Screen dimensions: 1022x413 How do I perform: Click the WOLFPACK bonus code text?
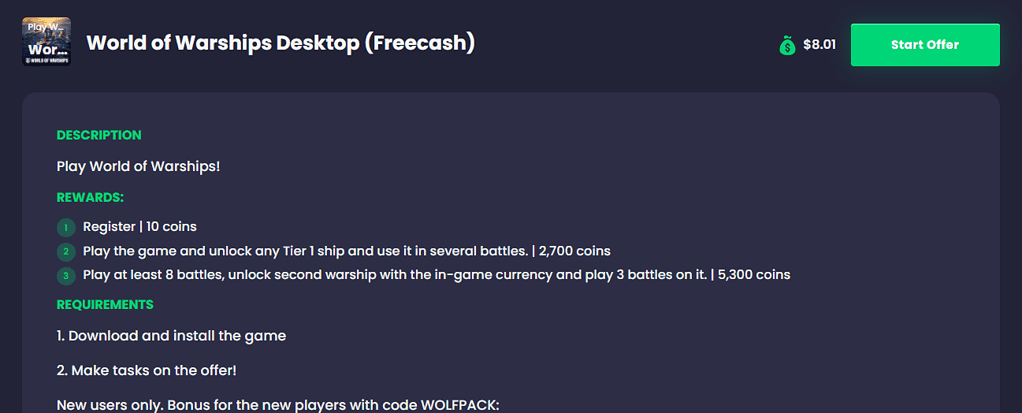click(x=462, y=404)
